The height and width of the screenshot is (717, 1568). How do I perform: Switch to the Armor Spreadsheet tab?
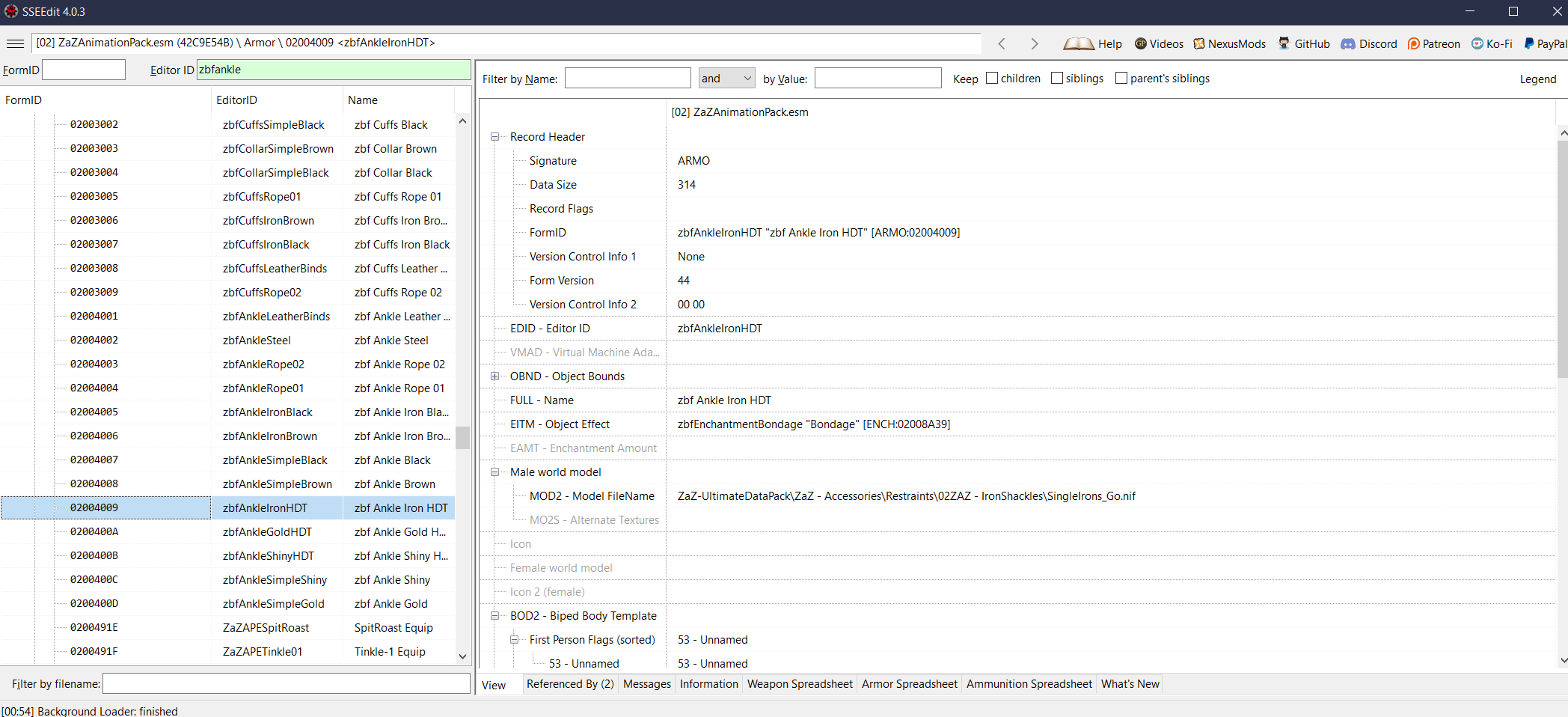[910, 684]
